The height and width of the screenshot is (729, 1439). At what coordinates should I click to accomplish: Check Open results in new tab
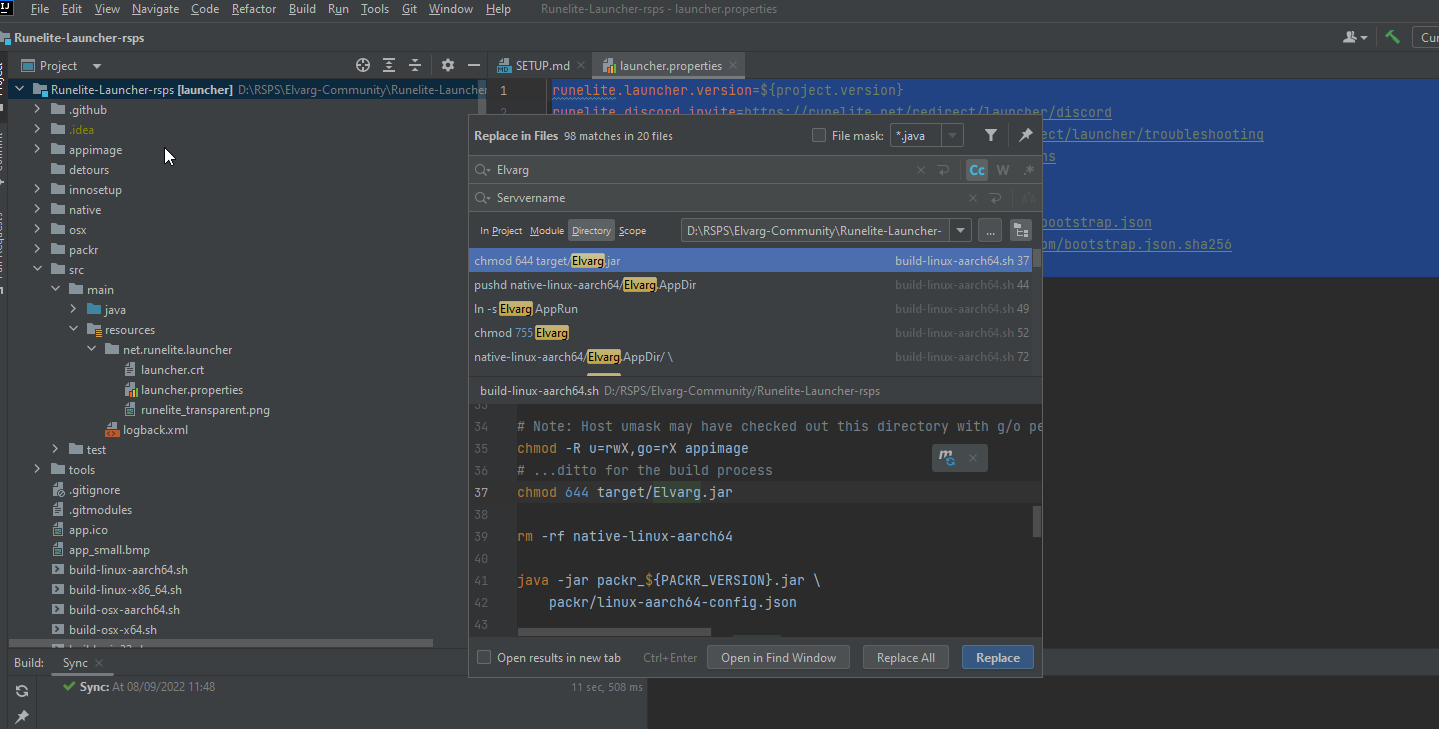coord(484,657)
